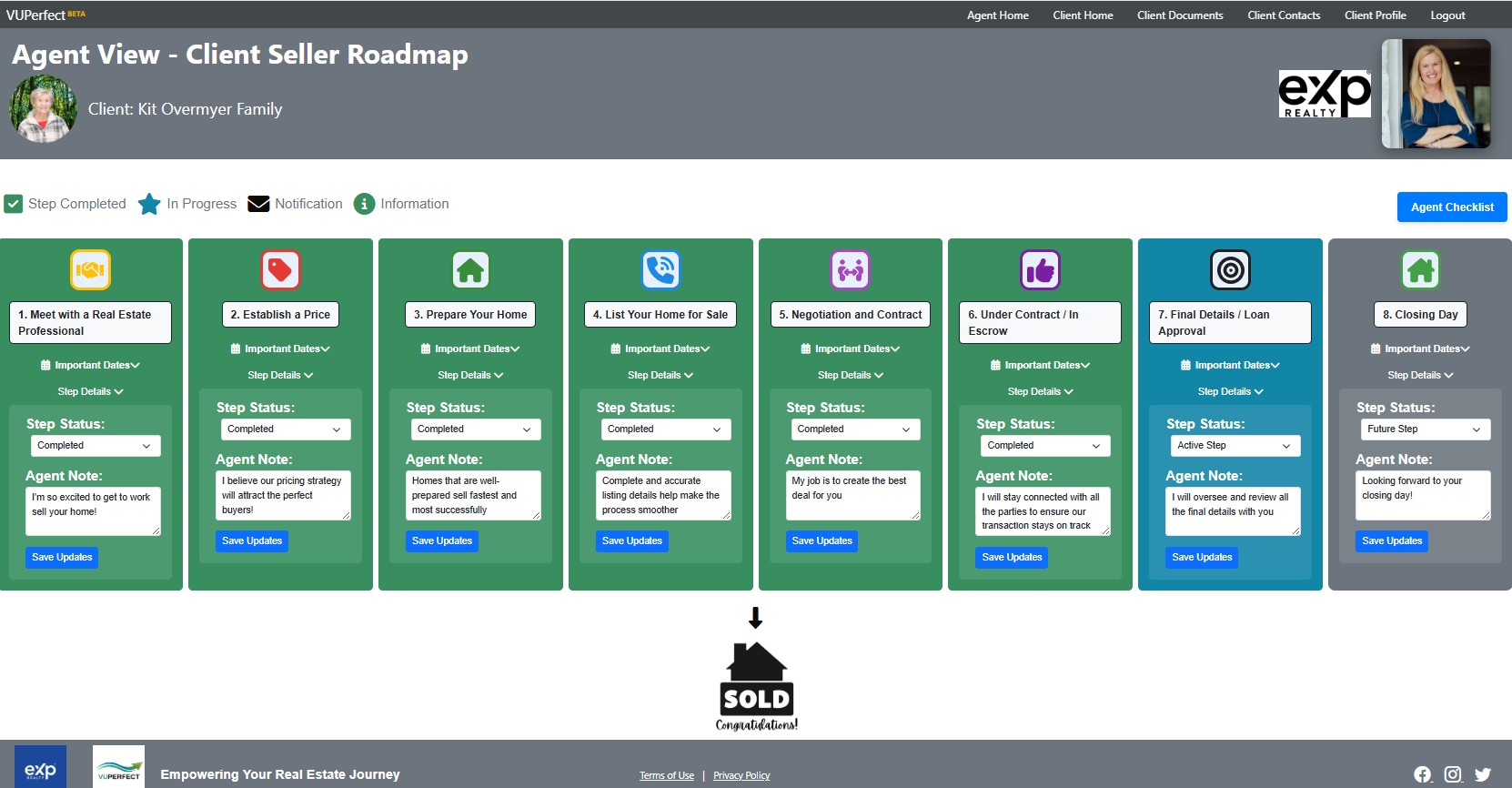
Task: Open Client Documents page
Action: [x=1180, y=15]
